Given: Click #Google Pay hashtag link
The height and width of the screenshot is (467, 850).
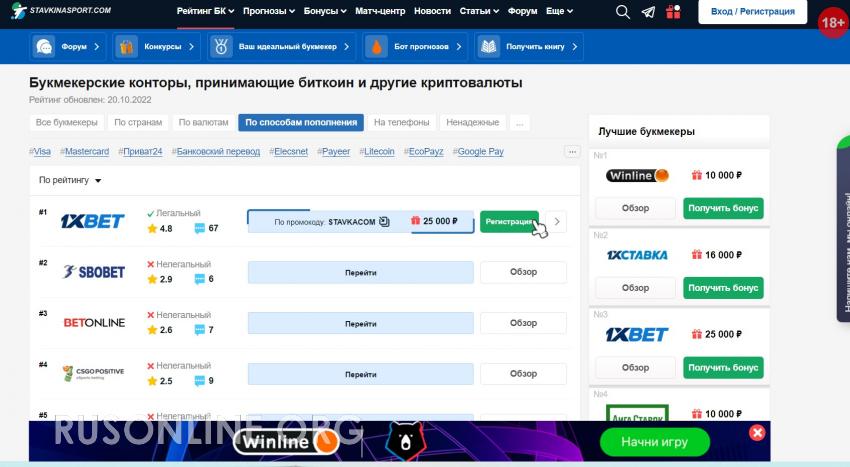Looking at the screenshot, I should coord(478,152).
